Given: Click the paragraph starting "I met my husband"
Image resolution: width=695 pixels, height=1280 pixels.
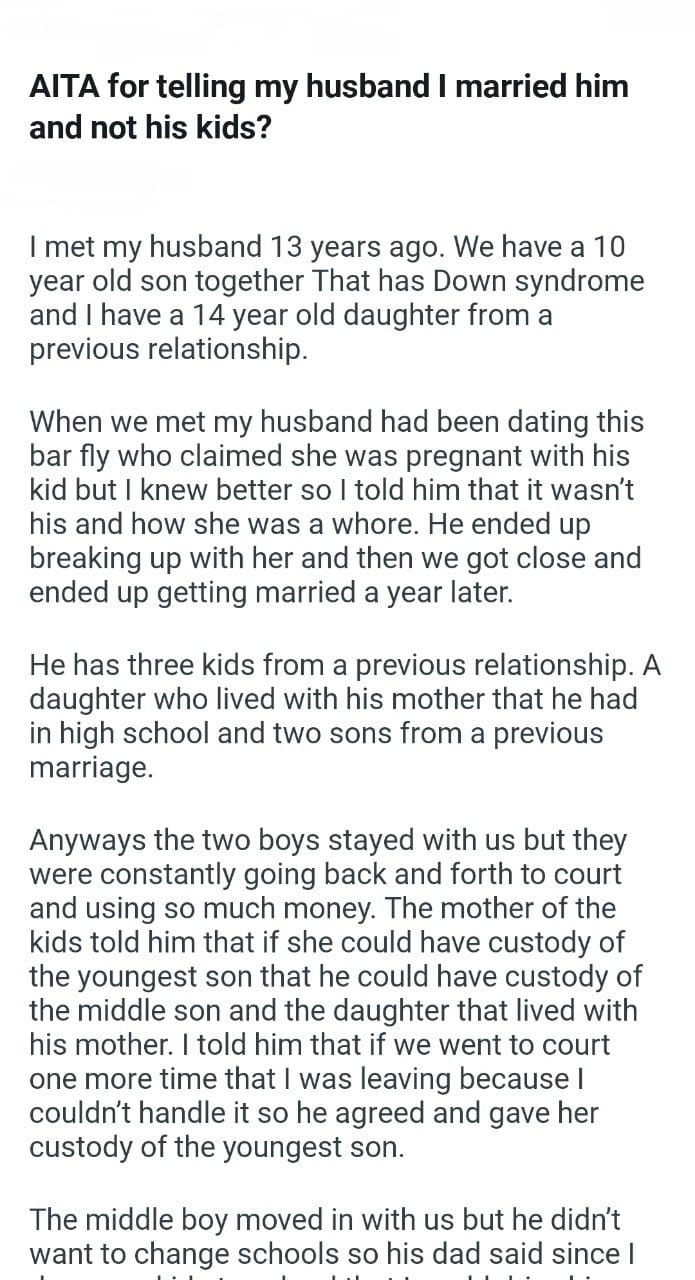Looking at the screenshot, I should point(336,298).
